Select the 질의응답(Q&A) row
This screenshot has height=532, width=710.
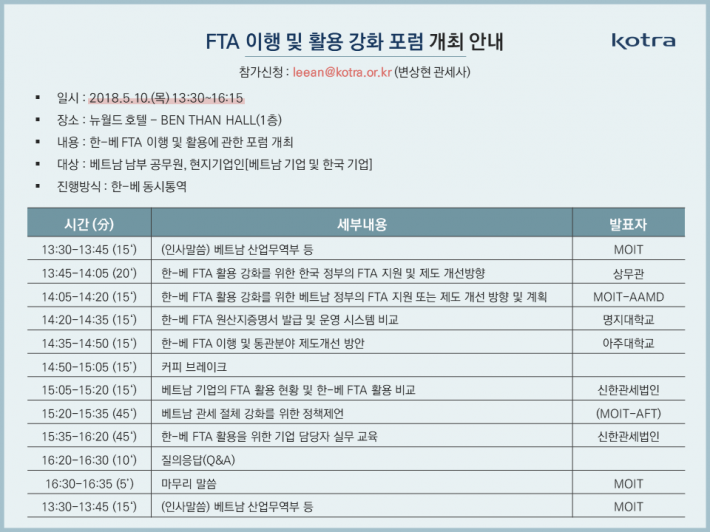tap(356, 460)
